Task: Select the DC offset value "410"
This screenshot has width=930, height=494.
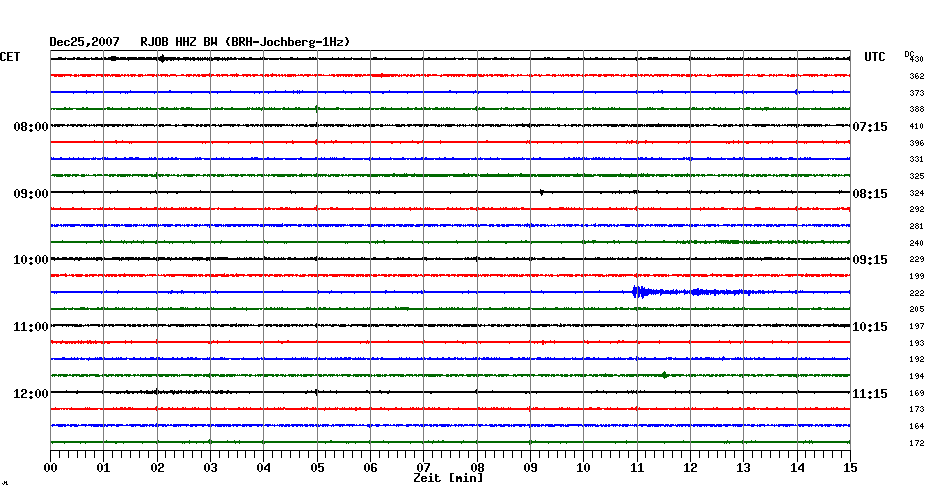Action: click(x=917, y=126)
